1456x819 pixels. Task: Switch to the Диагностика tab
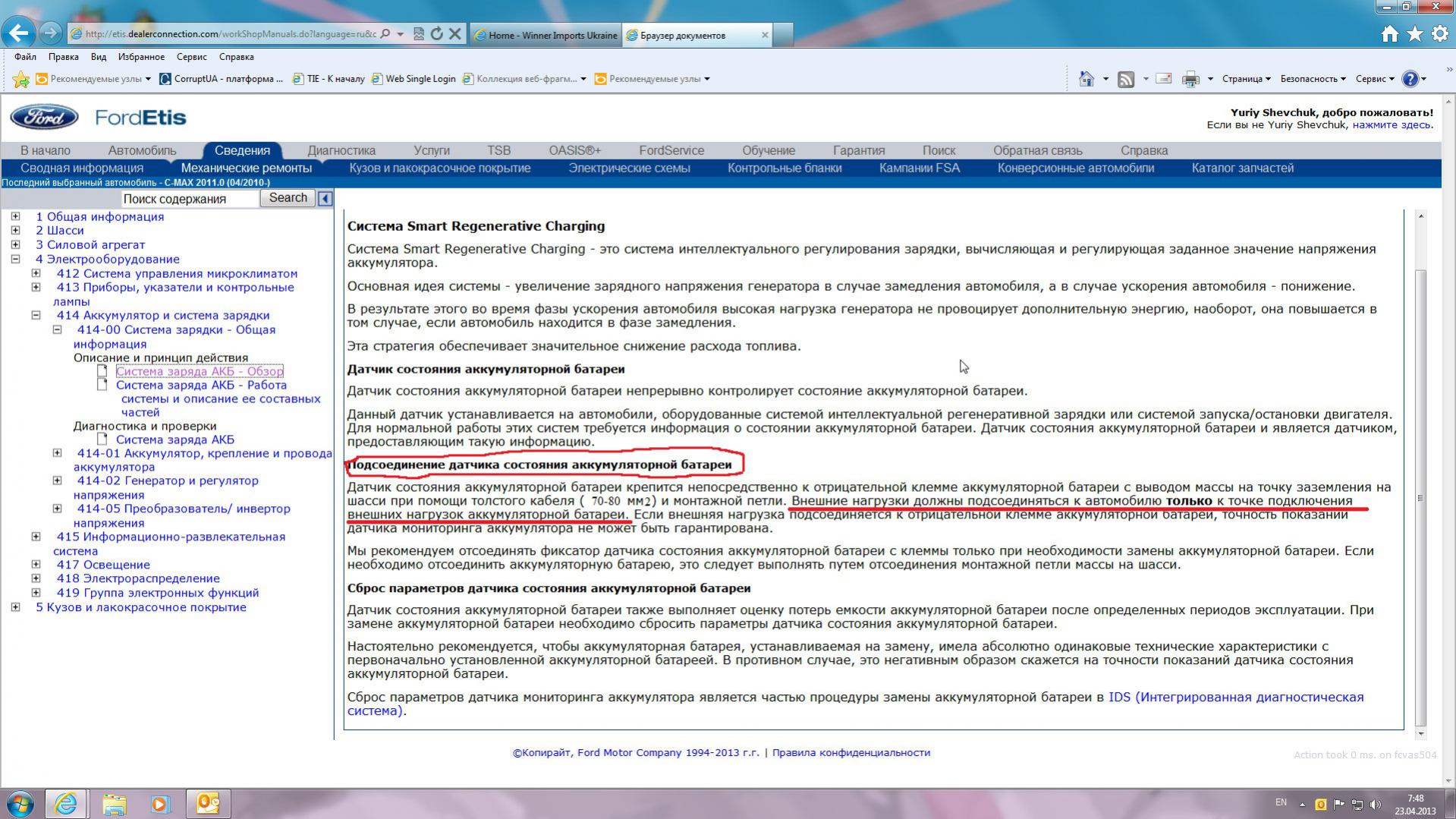341,150
